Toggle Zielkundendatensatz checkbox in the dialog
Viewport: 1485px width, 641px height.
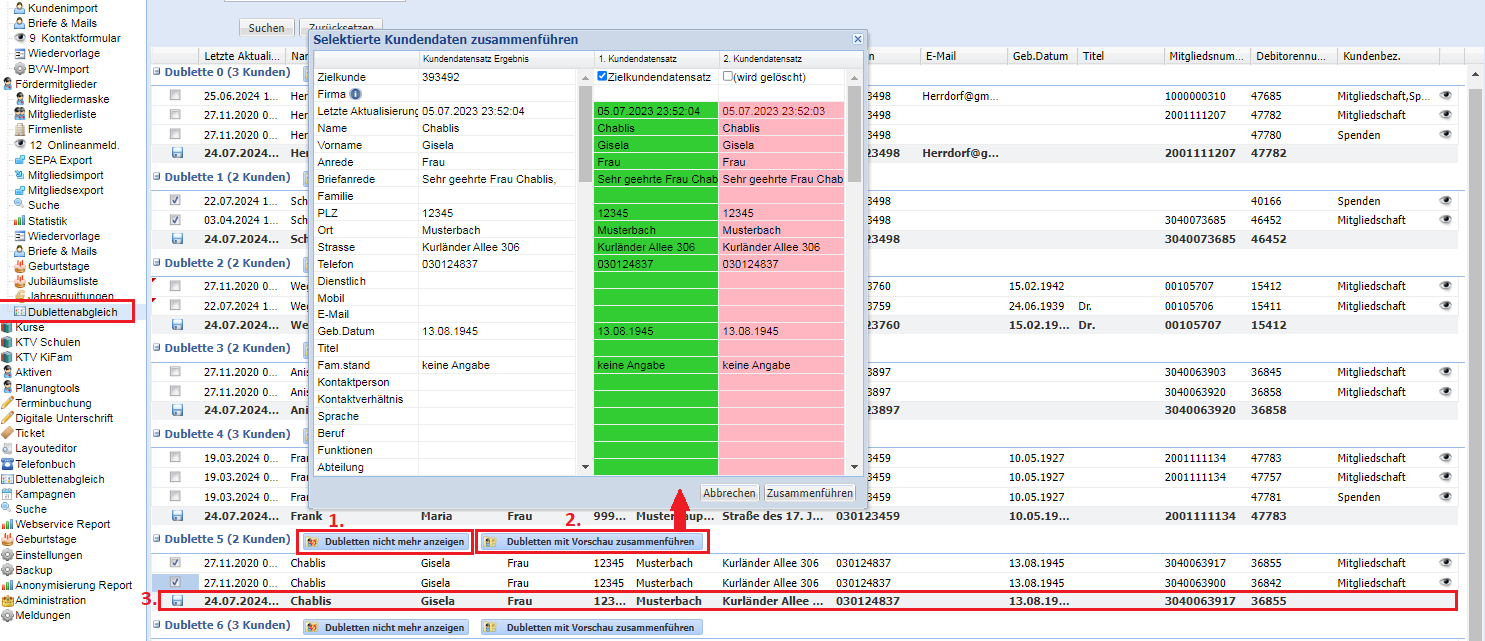click(602, 76)
